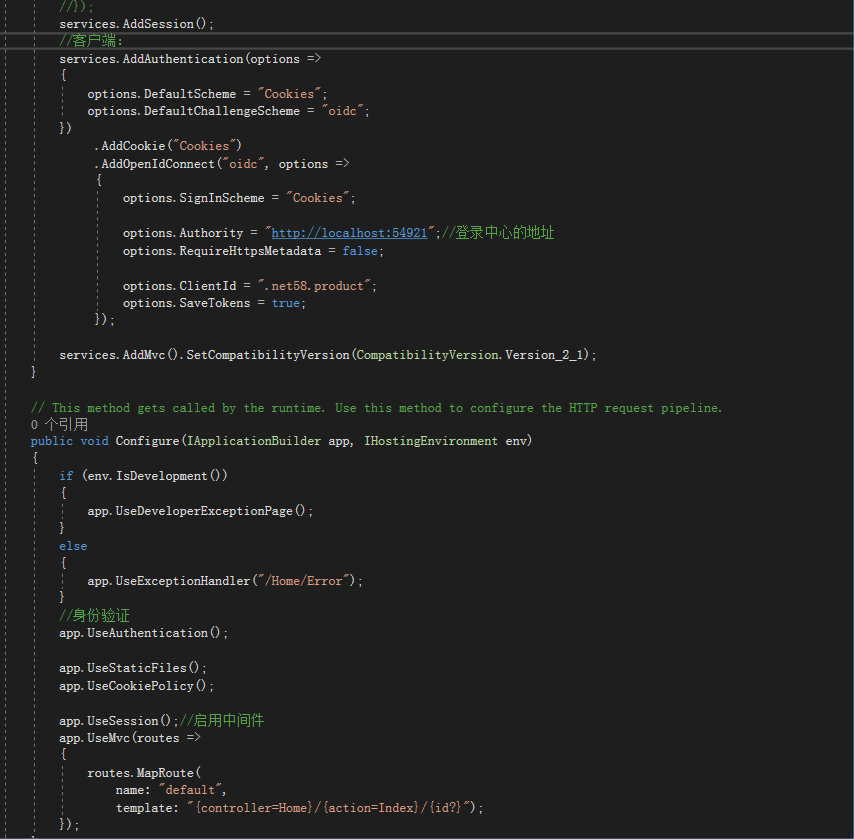
Task: Place cursor on AddAuthentication method name
Action: click(x=184, y=59)
